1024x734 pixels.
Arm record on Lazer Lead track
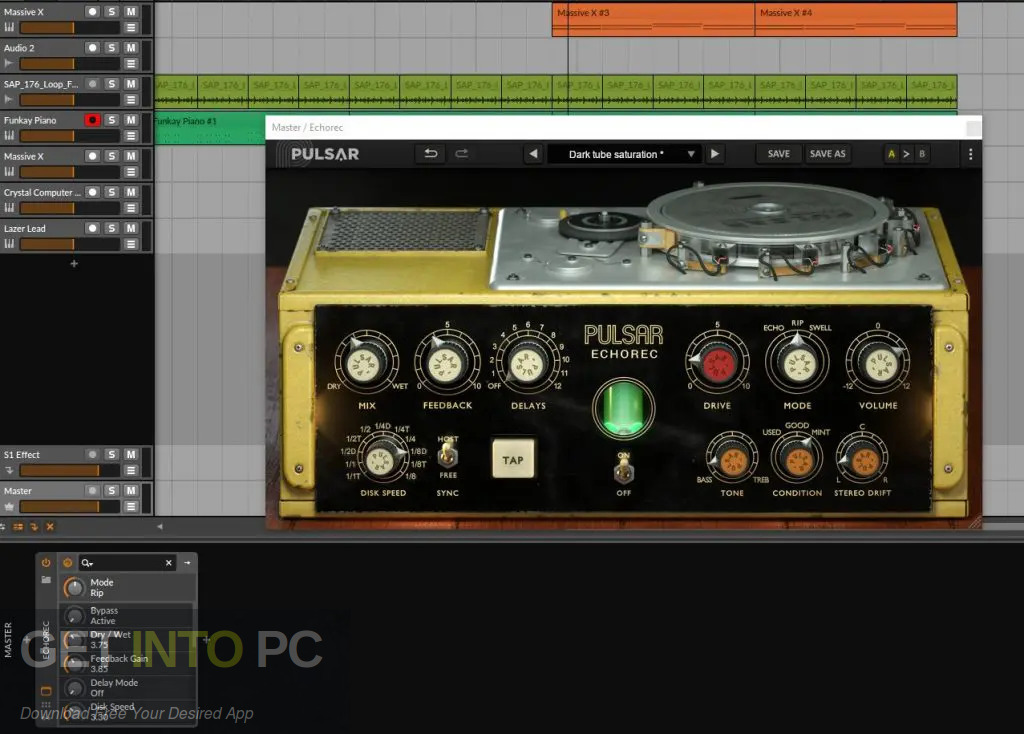92,228
